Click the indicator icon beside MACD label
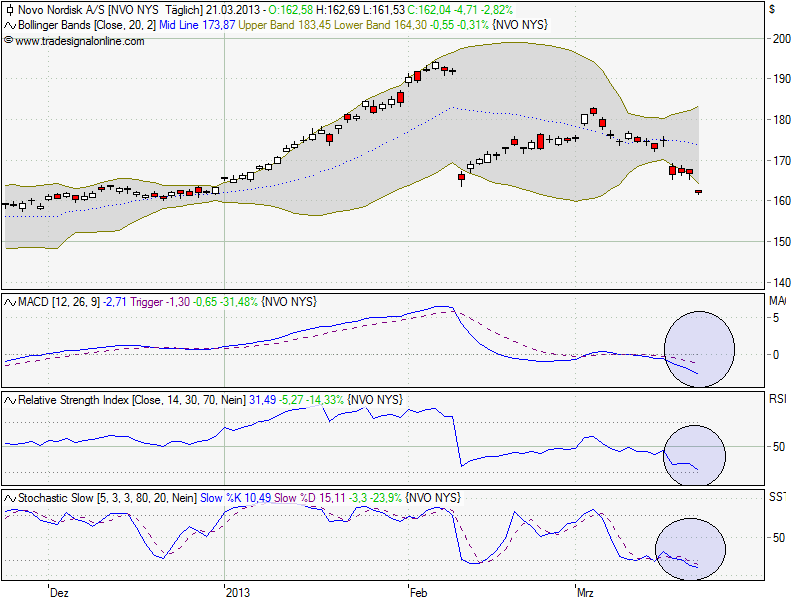800x600 pixels. point(9,300)
